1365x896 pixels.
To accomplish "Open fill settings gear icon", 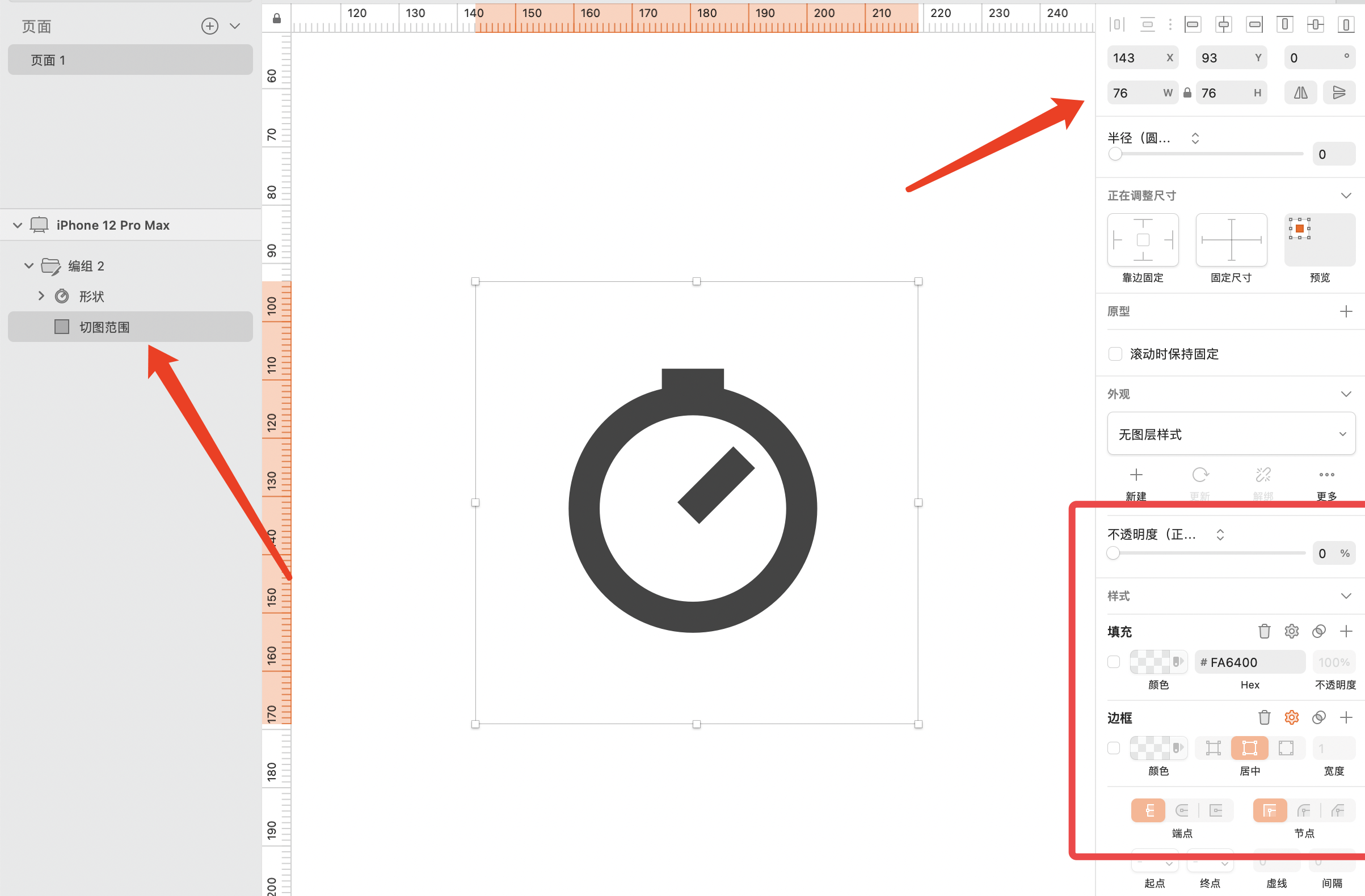I will pyautogui.click(x=1291, y=631).
